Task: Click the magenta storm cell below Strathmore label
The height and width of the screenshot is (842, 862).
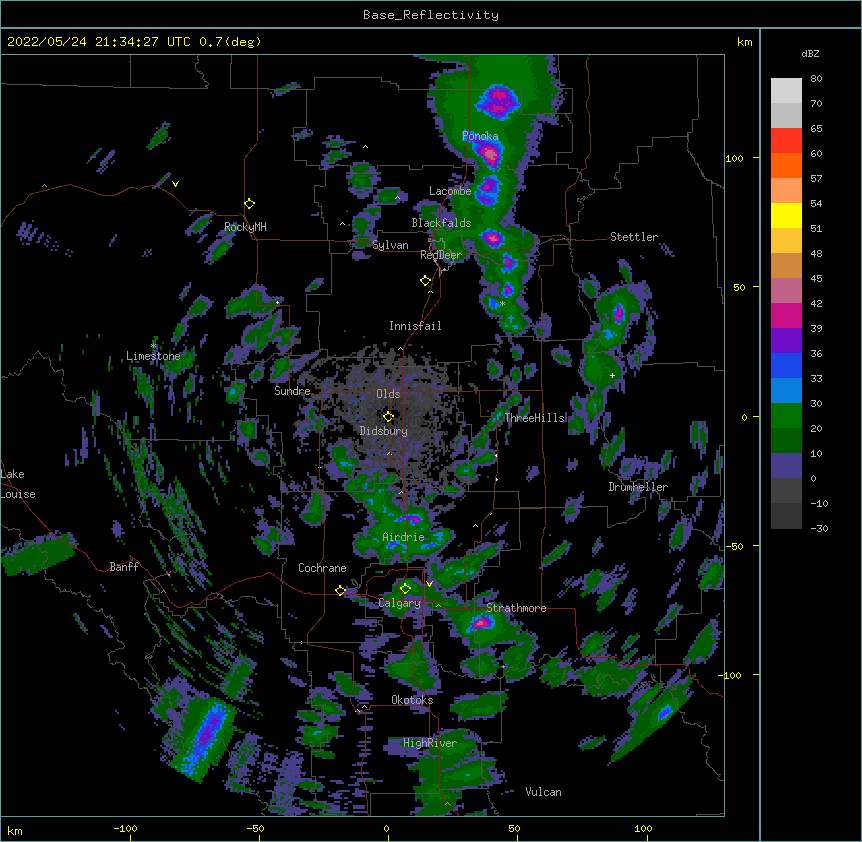Action: click(x=482, y=623)
